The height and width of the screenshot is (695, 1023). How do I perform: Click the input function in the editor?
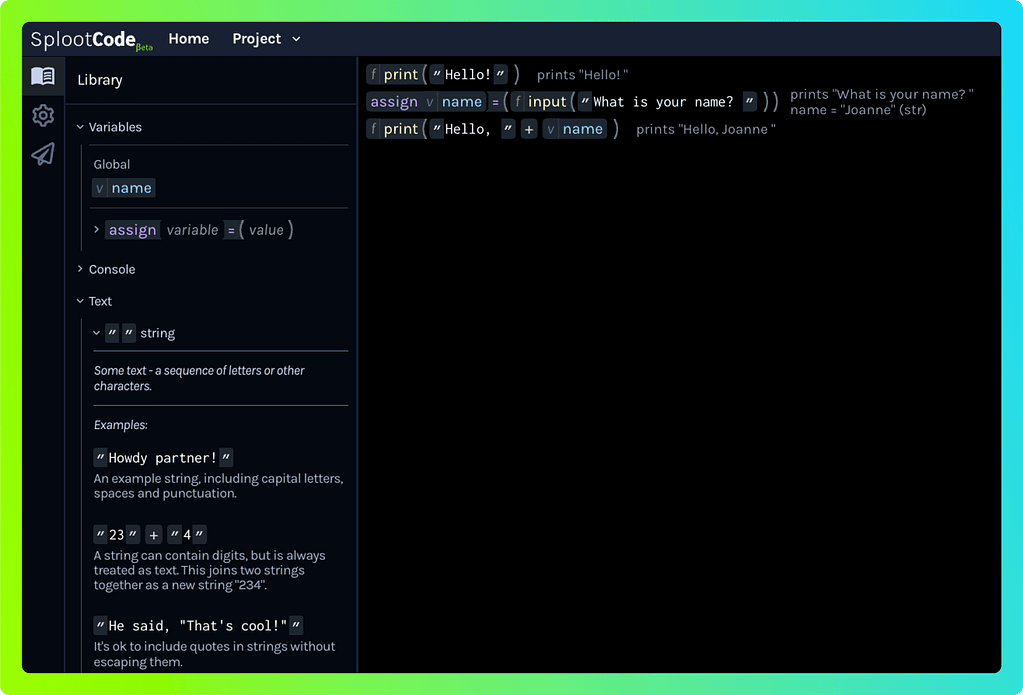click(x=546, y=102)
